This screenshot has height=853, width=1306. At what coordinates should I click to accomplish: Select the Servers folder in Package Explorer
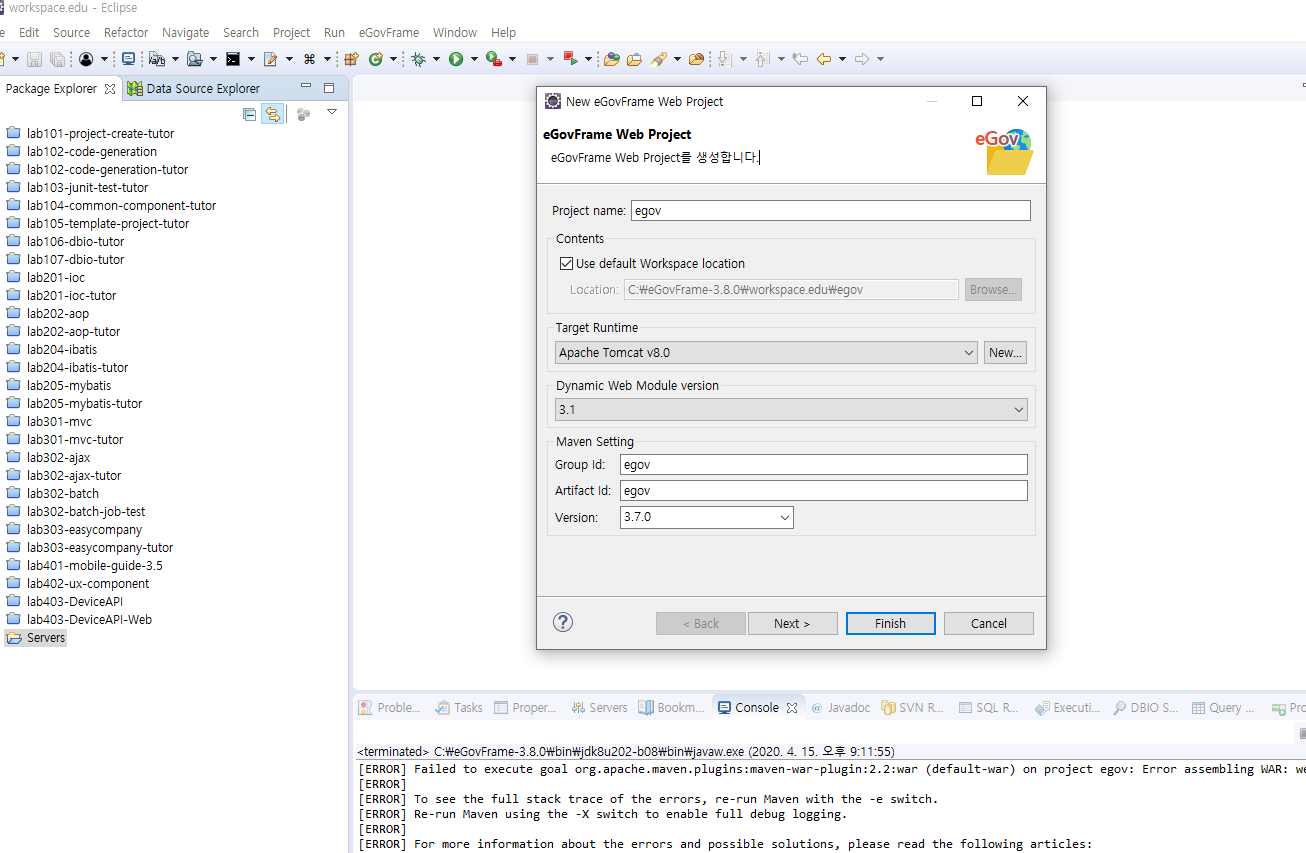pyautogui.click(x=45, y=638)
